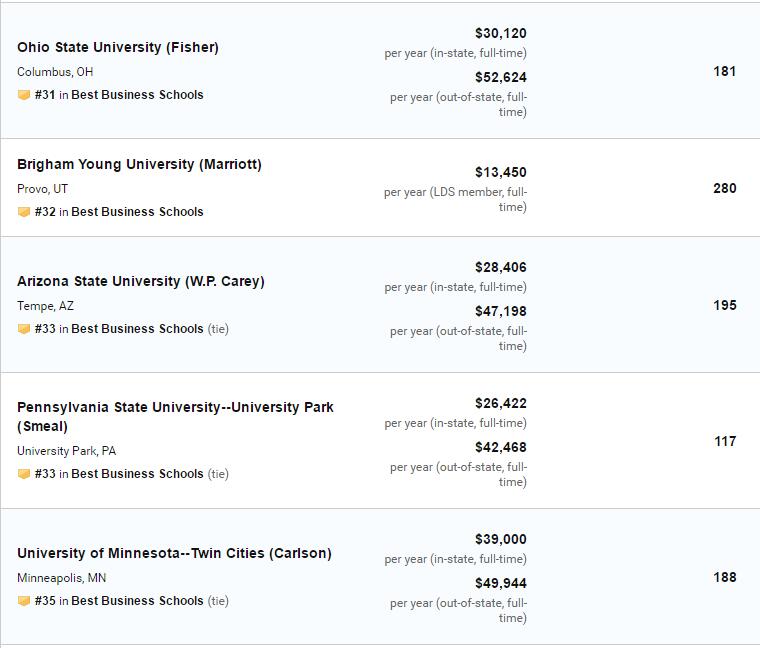Open Ohio State University (Fisher) school page

coord(118,47)
